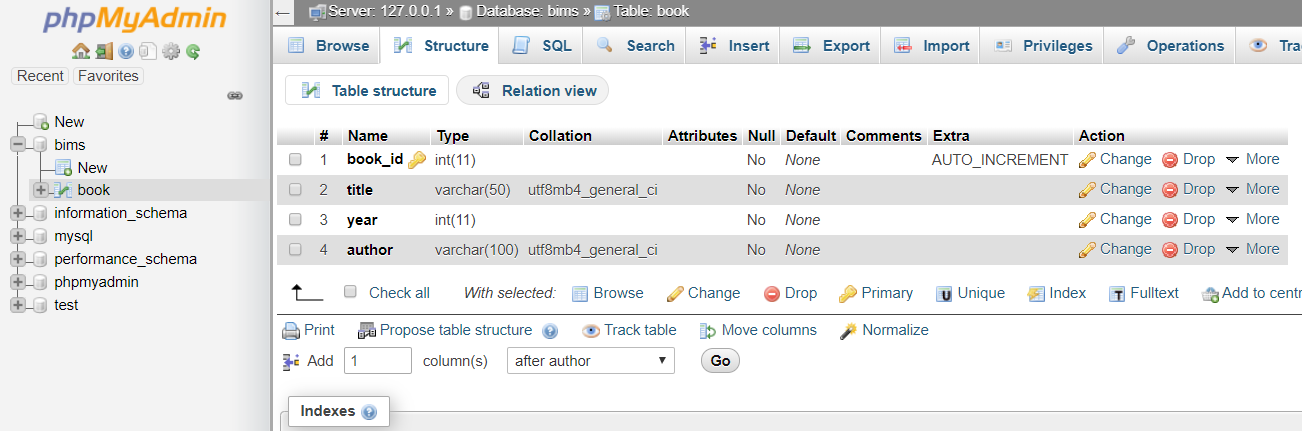Click the Home icon in the navigation panel
Viewport: 1302px width, 431px height.
coord(80,51)
